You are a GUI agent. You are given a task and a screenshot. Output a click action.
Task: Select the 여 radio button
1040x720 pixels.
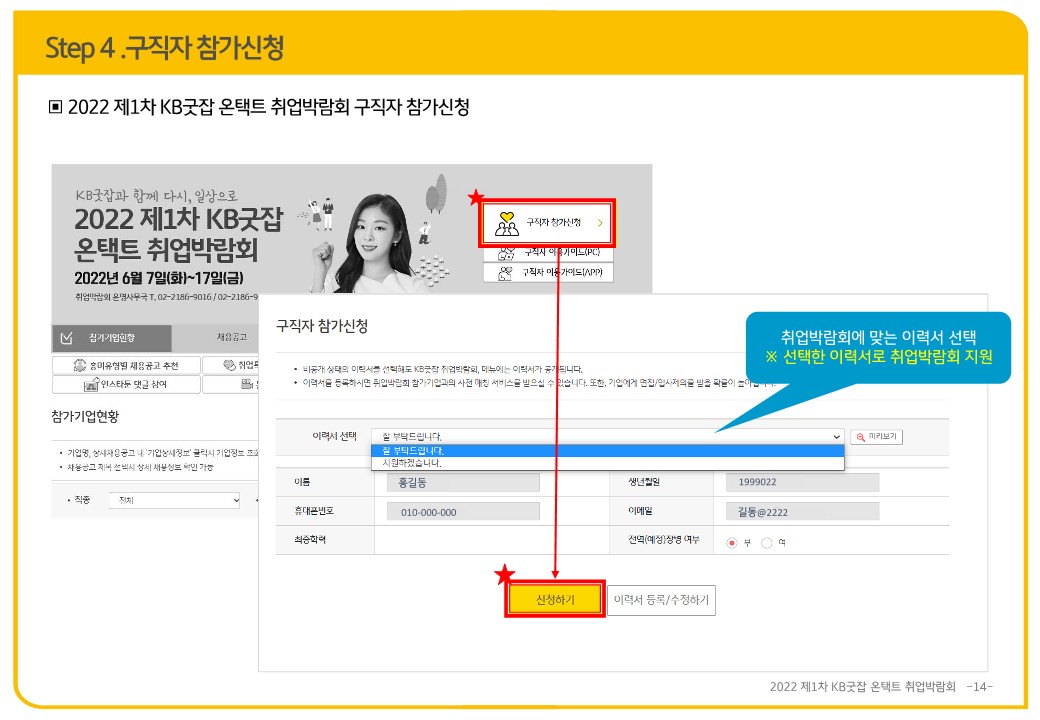[x=767, y=542]
